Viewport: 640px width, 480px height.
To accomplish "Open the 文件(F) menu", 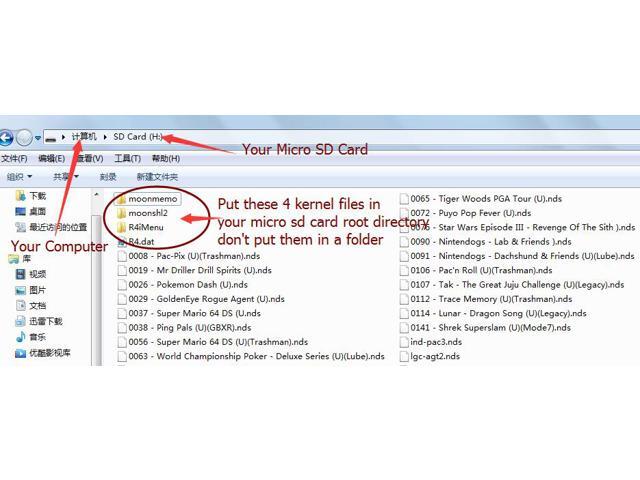I will pyautogui.click(x=14, y=158).
